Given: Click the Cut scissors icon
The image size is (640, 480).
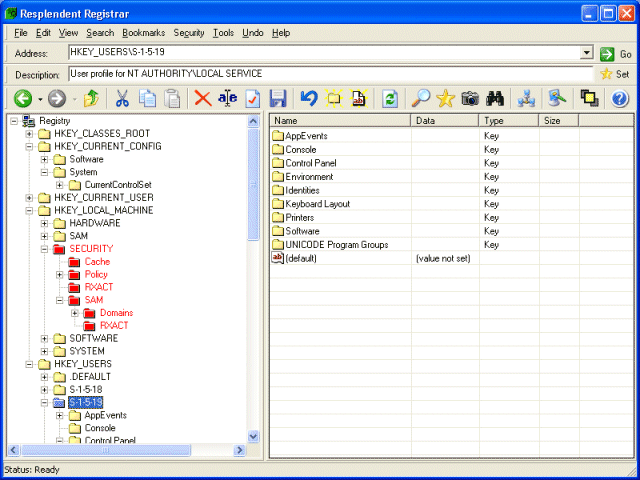Looking at the screenshot, I should [x=122, y=98].
